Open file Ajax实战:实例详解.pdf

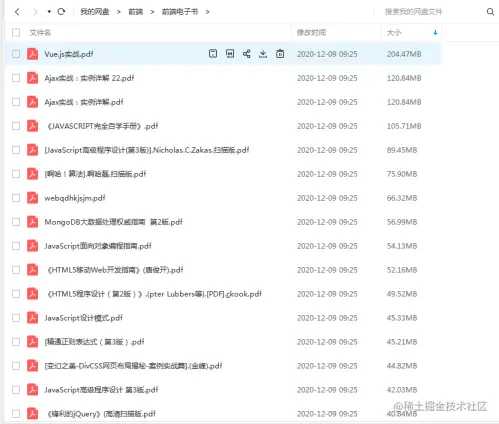click(x=84, y=102)
